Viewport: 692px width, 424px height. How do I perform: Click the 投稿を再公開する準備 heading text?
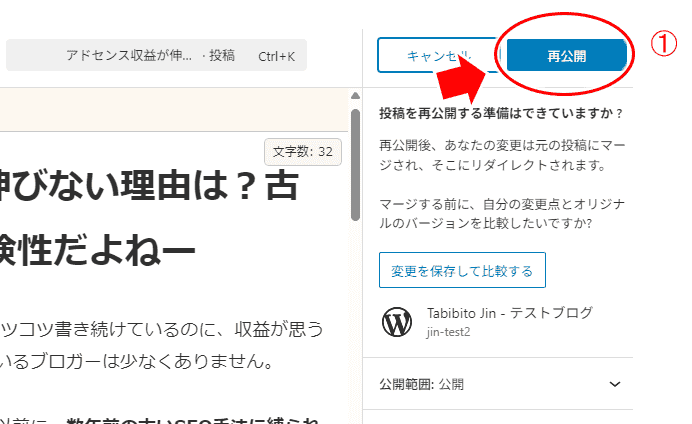coord(501,113)
